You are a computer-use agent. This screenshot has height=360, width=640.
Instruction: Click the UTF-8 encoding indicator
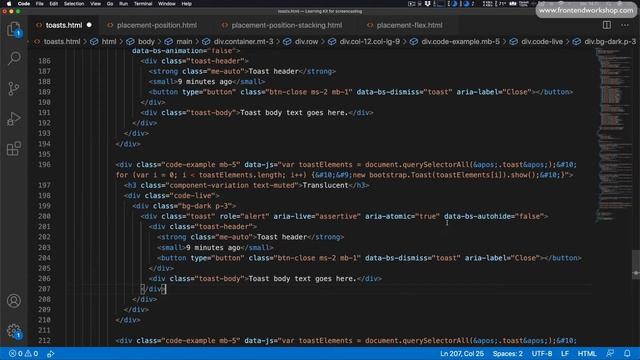(542, 353)
